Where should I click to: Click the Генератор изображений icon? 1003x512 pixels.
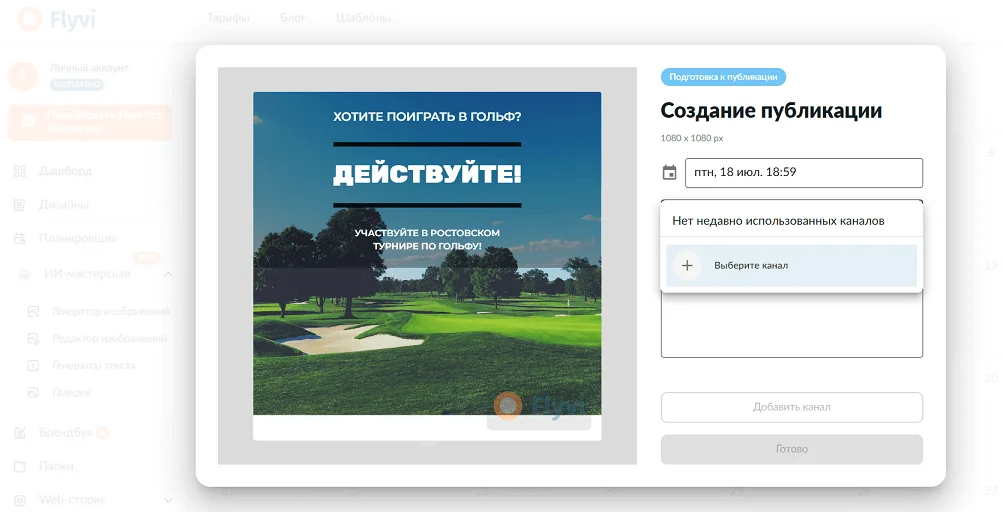click(33, 312)
